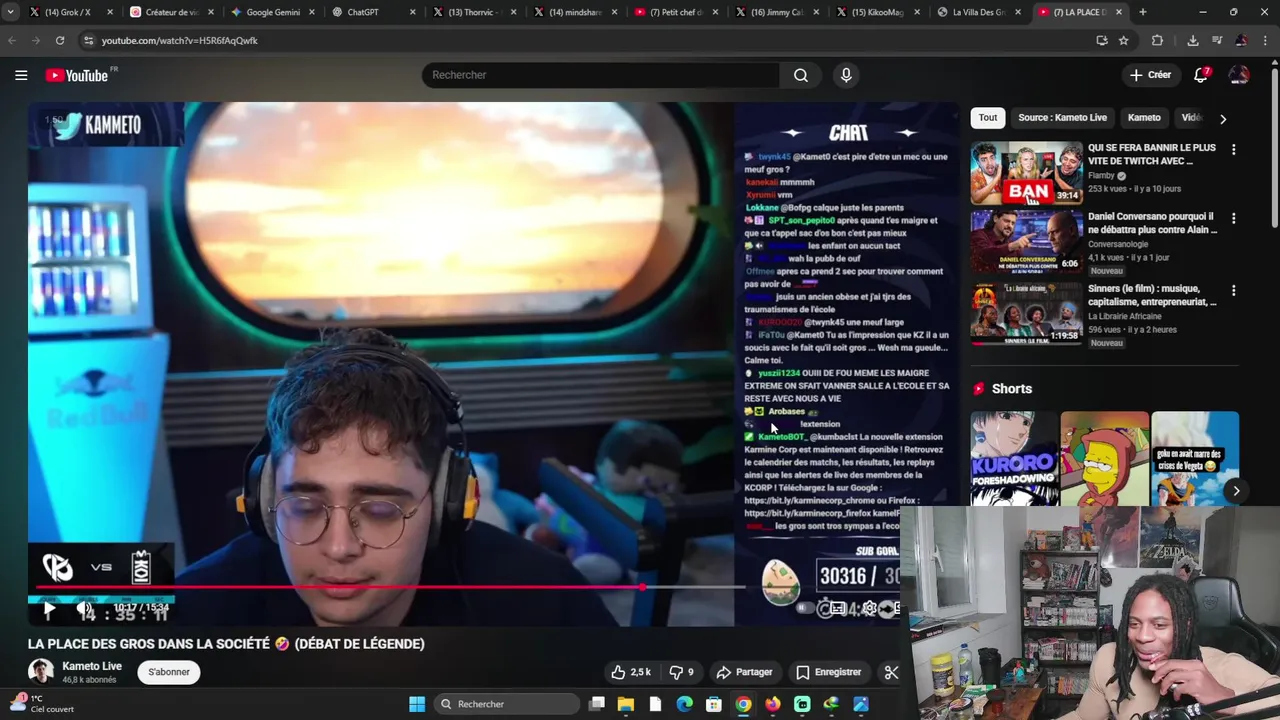Open the player settings gear

(870, 608)
